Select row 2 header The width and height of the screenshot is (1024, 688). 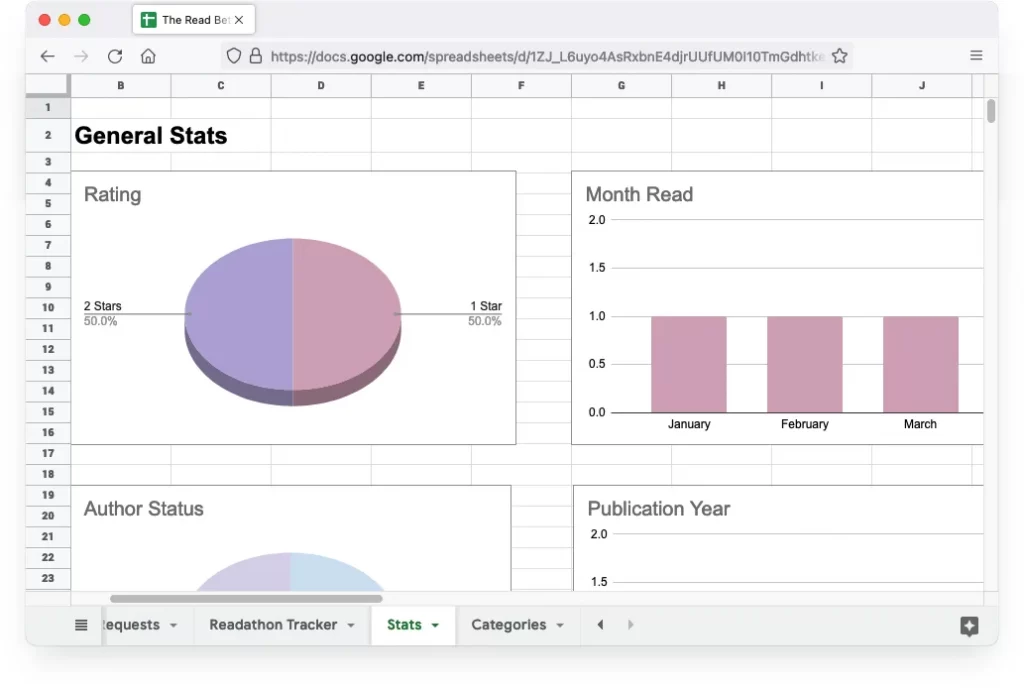tap(48, 135)
